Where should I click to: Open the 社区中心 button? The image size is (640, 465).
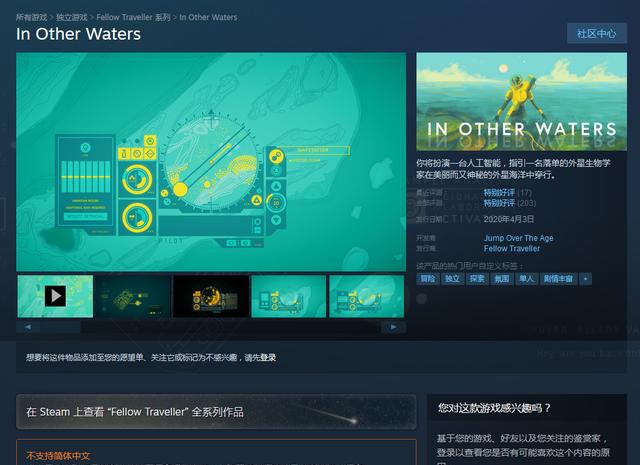click(x=597, y=33)
